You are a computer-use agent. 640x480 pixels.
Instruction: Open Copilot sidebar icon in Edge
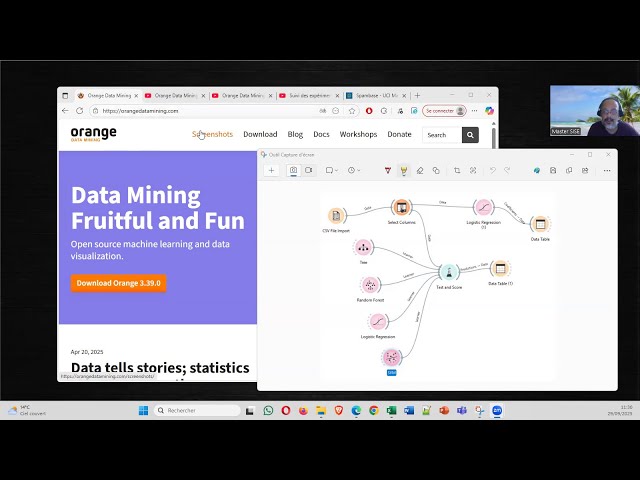pos(489,111)
